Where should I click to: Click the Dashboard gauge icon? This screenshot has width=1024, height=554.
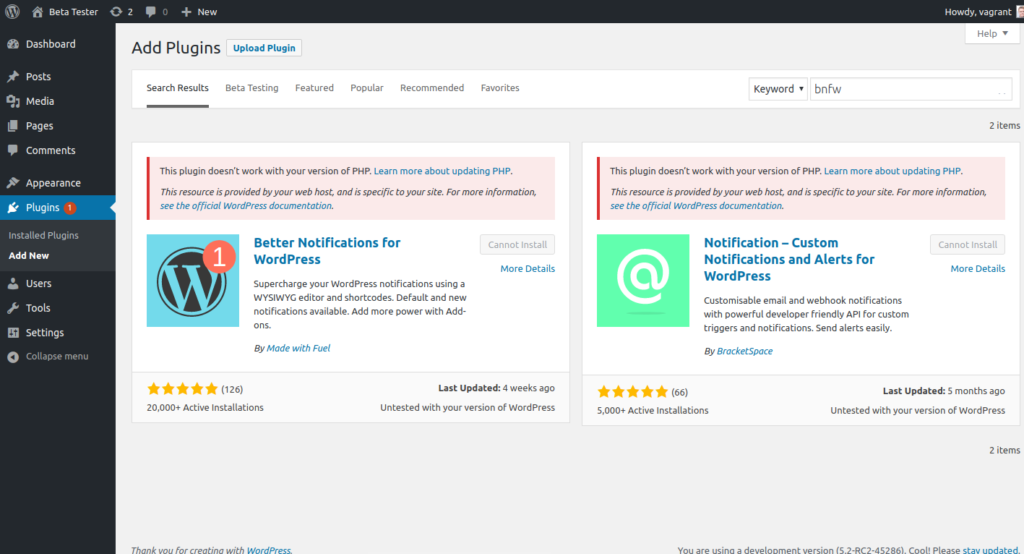coord(13,44)
